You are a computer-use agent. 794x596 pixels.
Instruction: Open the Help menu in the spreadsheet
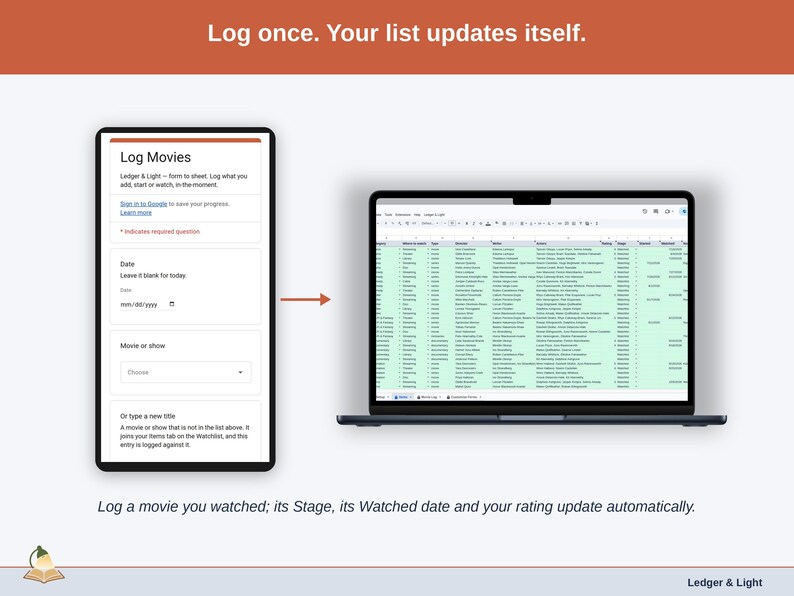[x=417, y=215]
